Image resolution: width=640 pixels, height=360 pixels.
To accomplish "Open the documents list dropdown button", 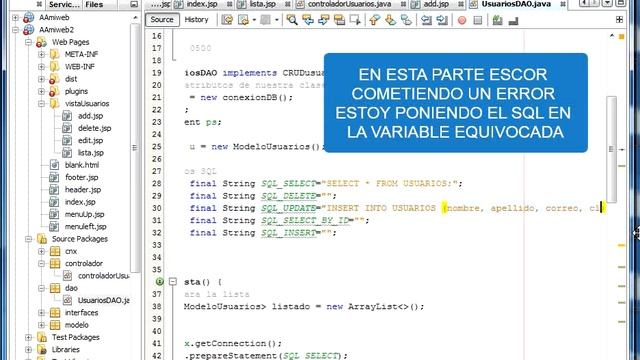I will (608, 3).
